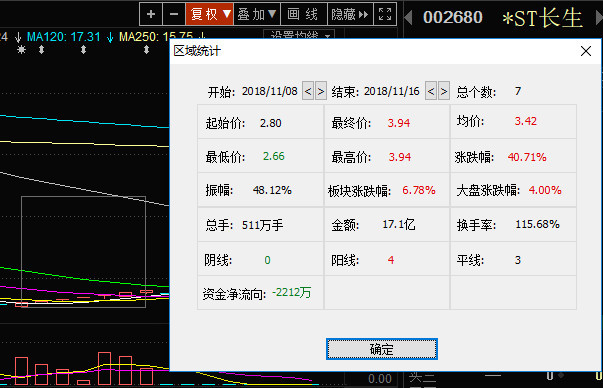Move end date later with right arrow
The image size is (603, 388).
click(x=444, y=91)
